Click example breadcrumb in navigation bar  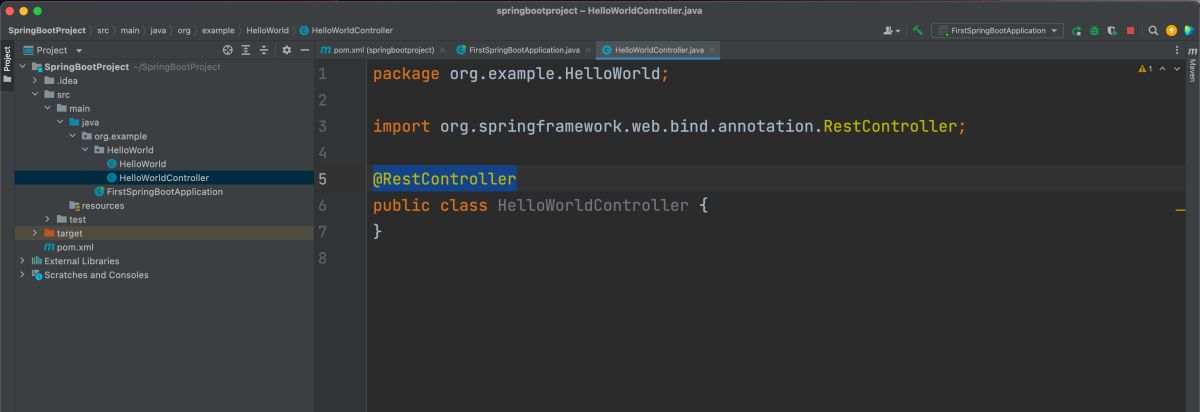point(218,31)
